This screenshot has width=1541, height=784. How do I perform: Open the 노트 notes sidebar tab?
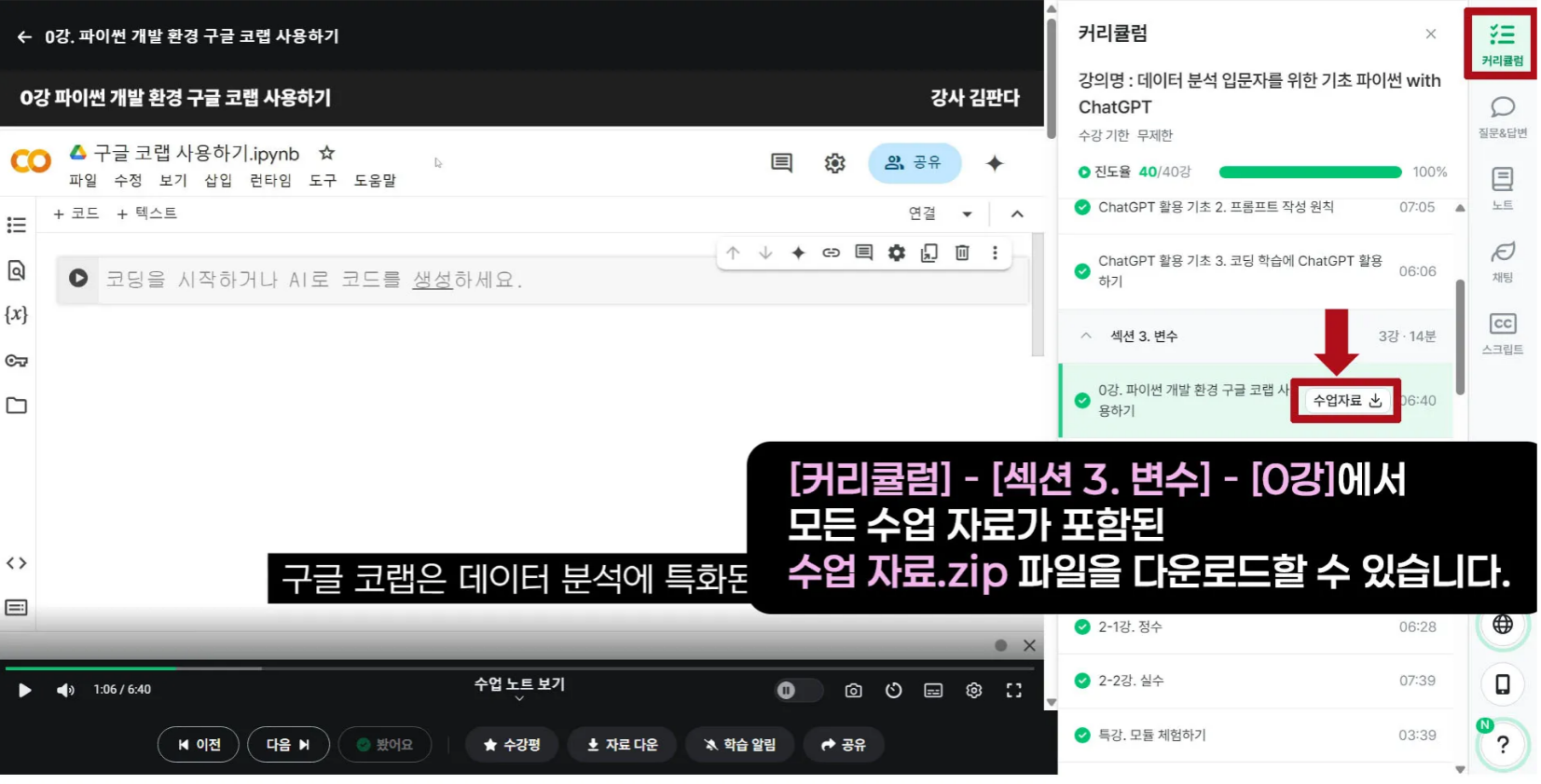tap(1502, 188)
